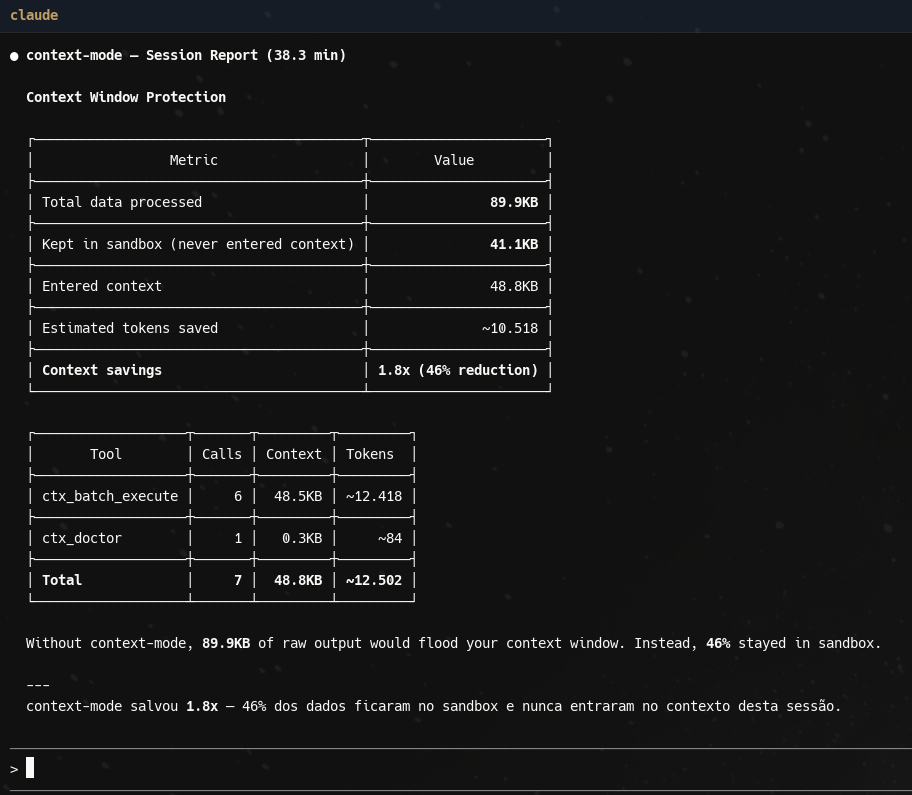Click the Estimated tokens saved value ~10.518
This screenshot has width=912, height=795.
click(x=509, y=328)
